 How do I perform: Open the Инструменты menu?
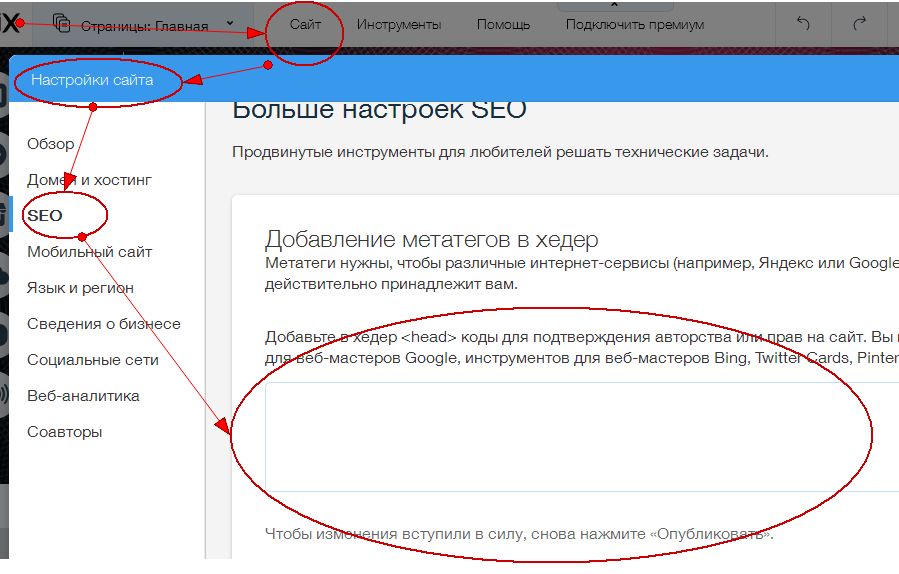coord(399,25)
